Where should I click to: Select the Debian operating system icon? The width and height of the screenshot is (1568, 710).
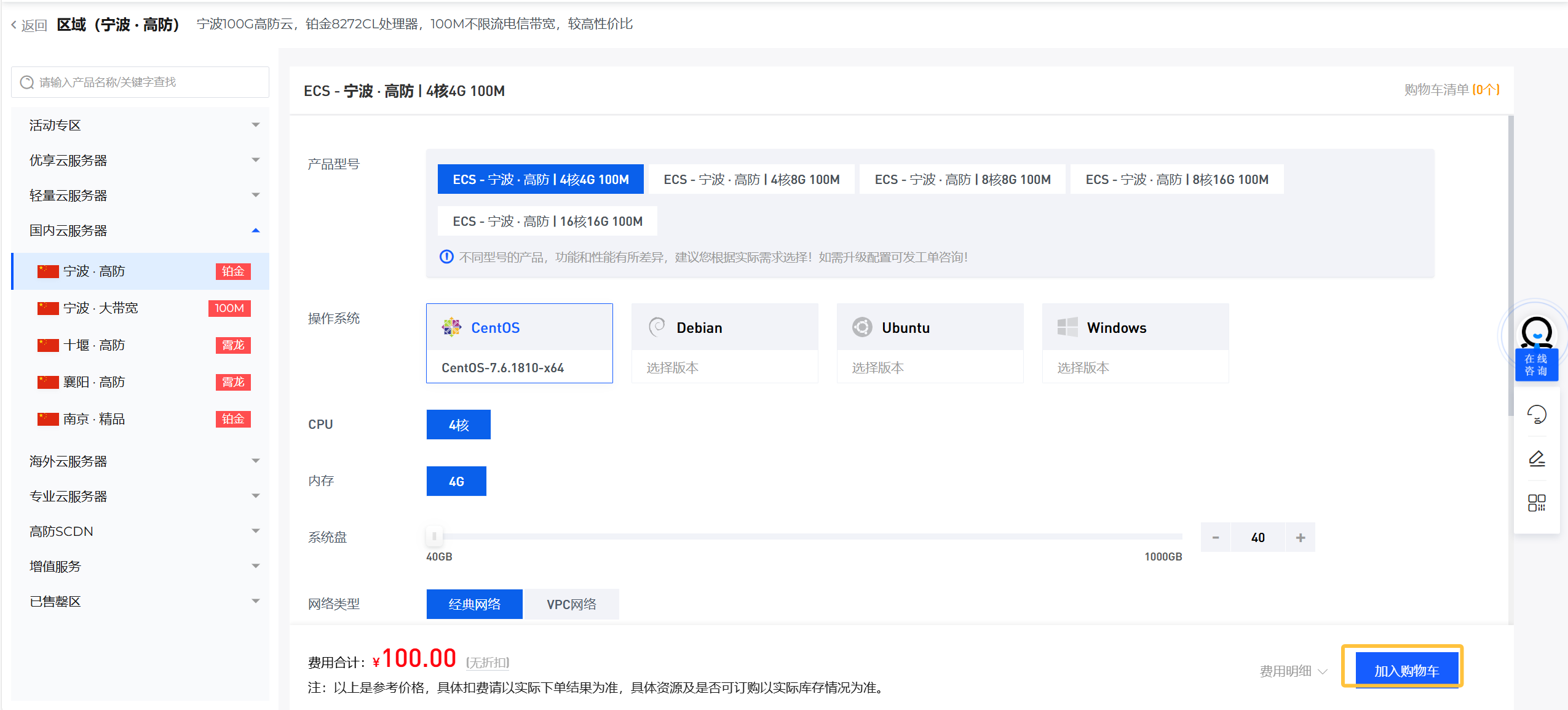pyautogui.click(x=657, y=327)
